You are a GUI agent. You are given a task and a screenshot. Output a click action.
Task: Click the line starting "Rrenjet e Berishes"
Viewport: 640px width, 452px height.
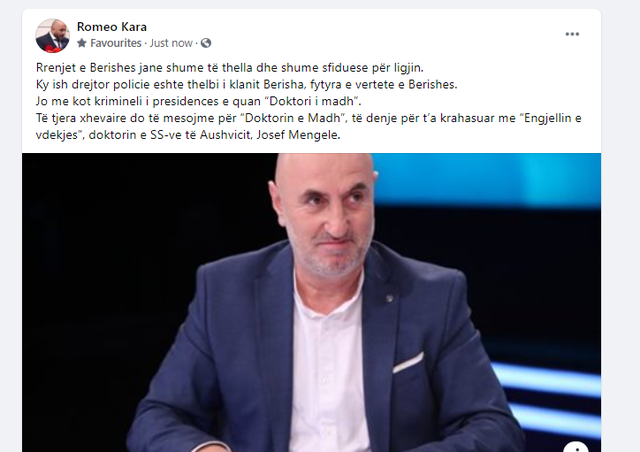(x=230, y=67)
